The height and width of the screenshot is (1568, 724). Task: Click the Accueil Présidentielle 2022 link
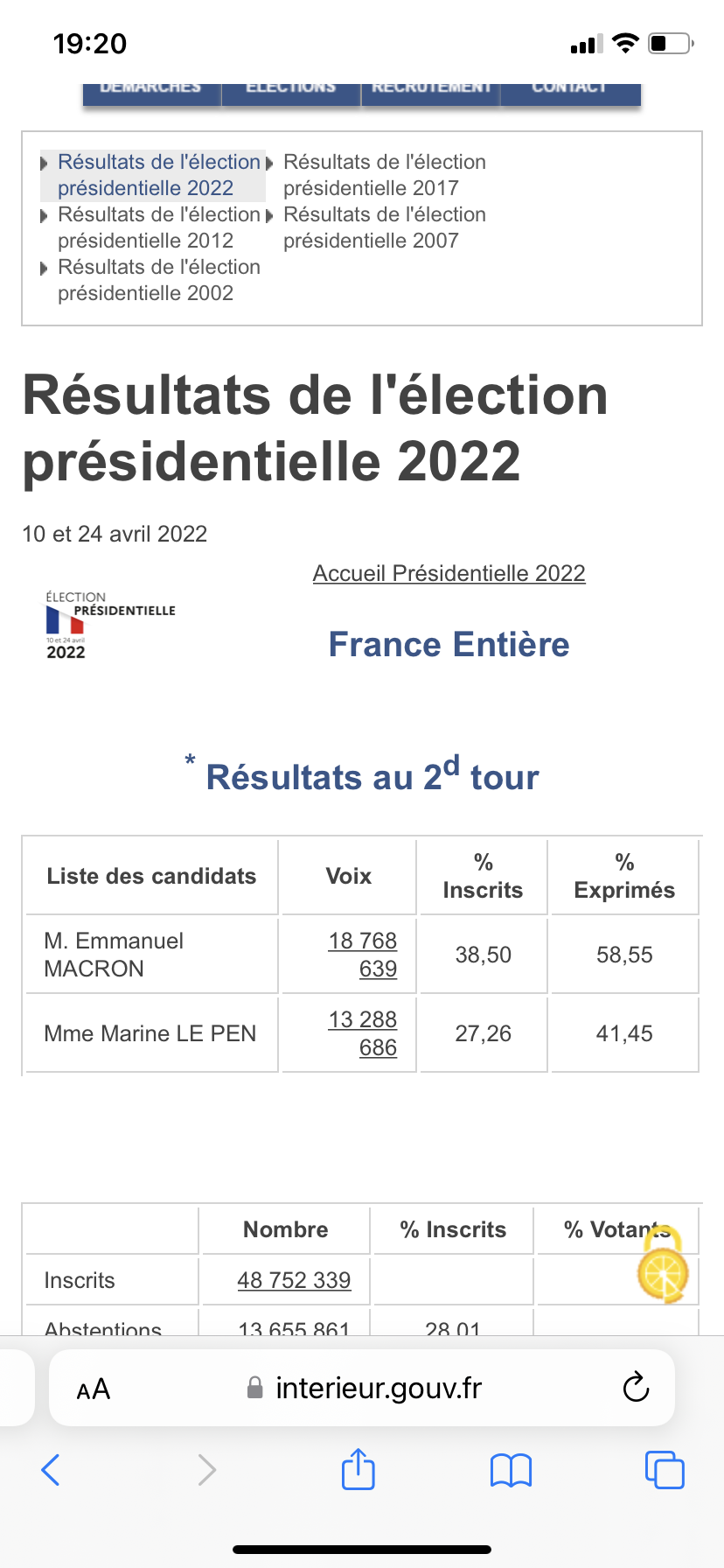point(449,573)
